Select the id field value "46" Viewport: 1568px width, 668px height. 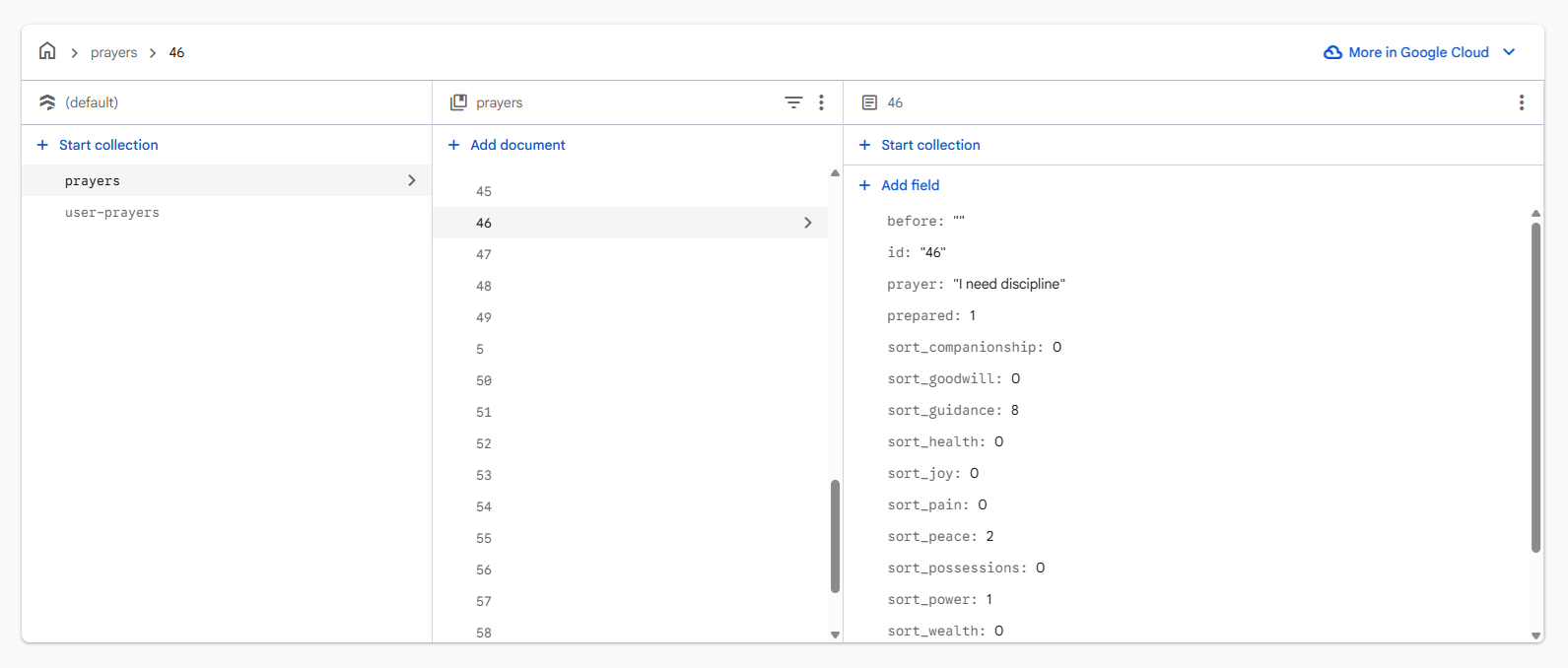click(x=933, y=252)
